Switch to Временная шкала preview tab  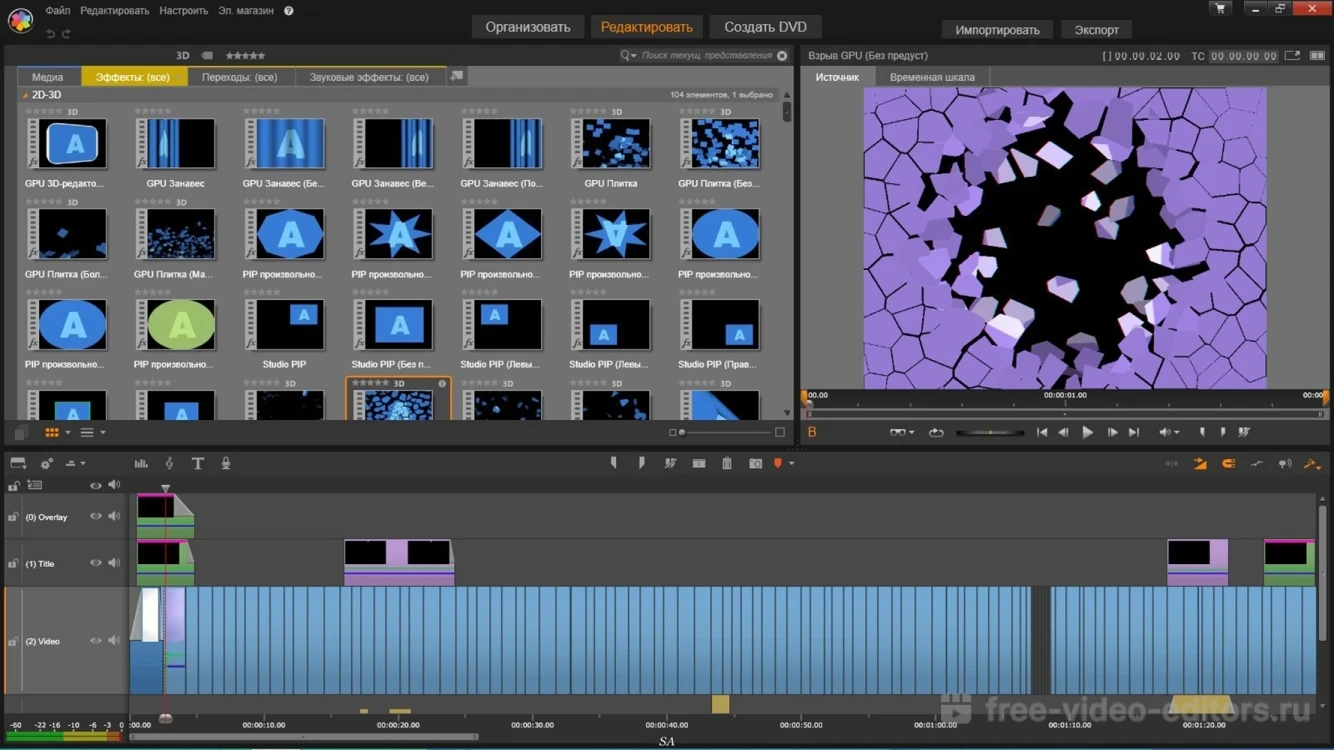pos(932,77)
